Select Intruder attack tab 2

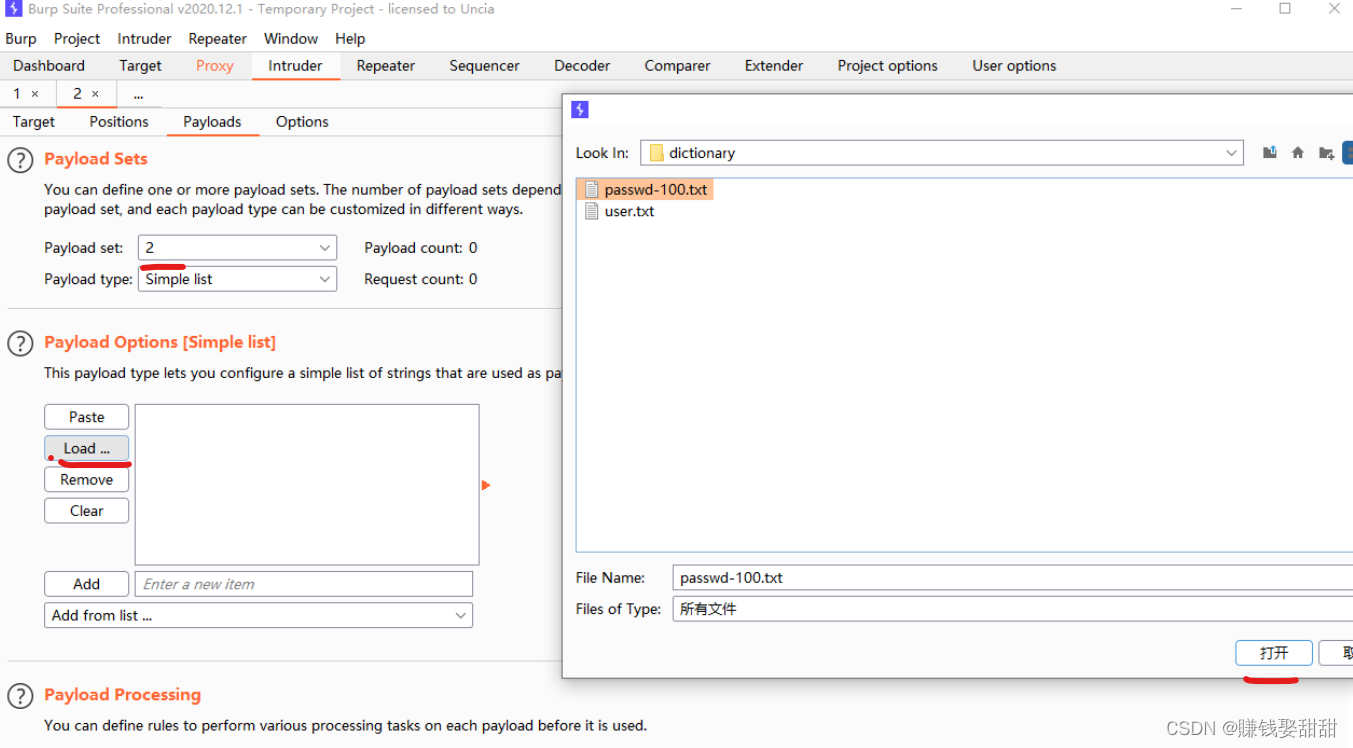pyautogui.click(x=77, y=94)
